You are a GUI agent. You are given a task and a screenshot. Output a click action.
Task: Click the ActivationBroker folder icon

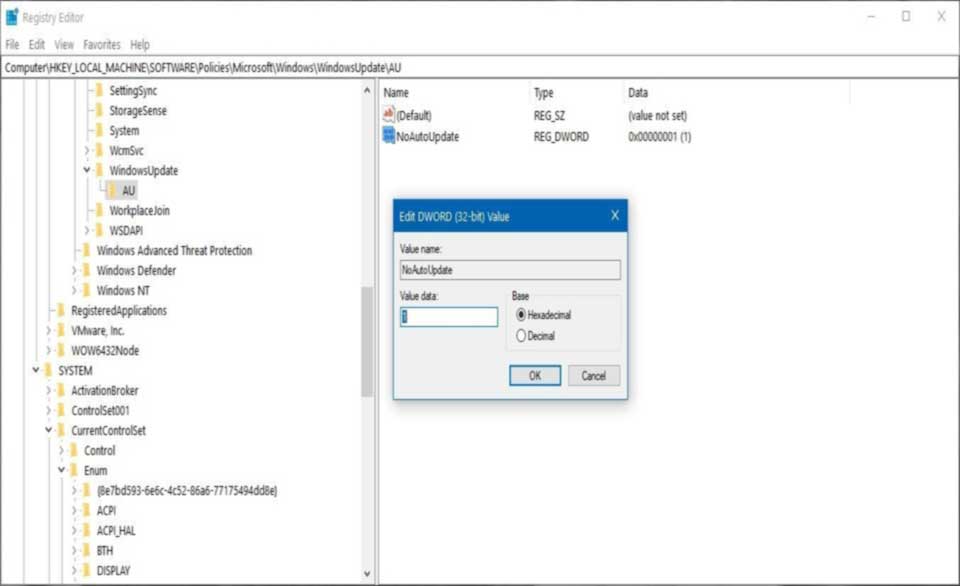coord(61,391)
